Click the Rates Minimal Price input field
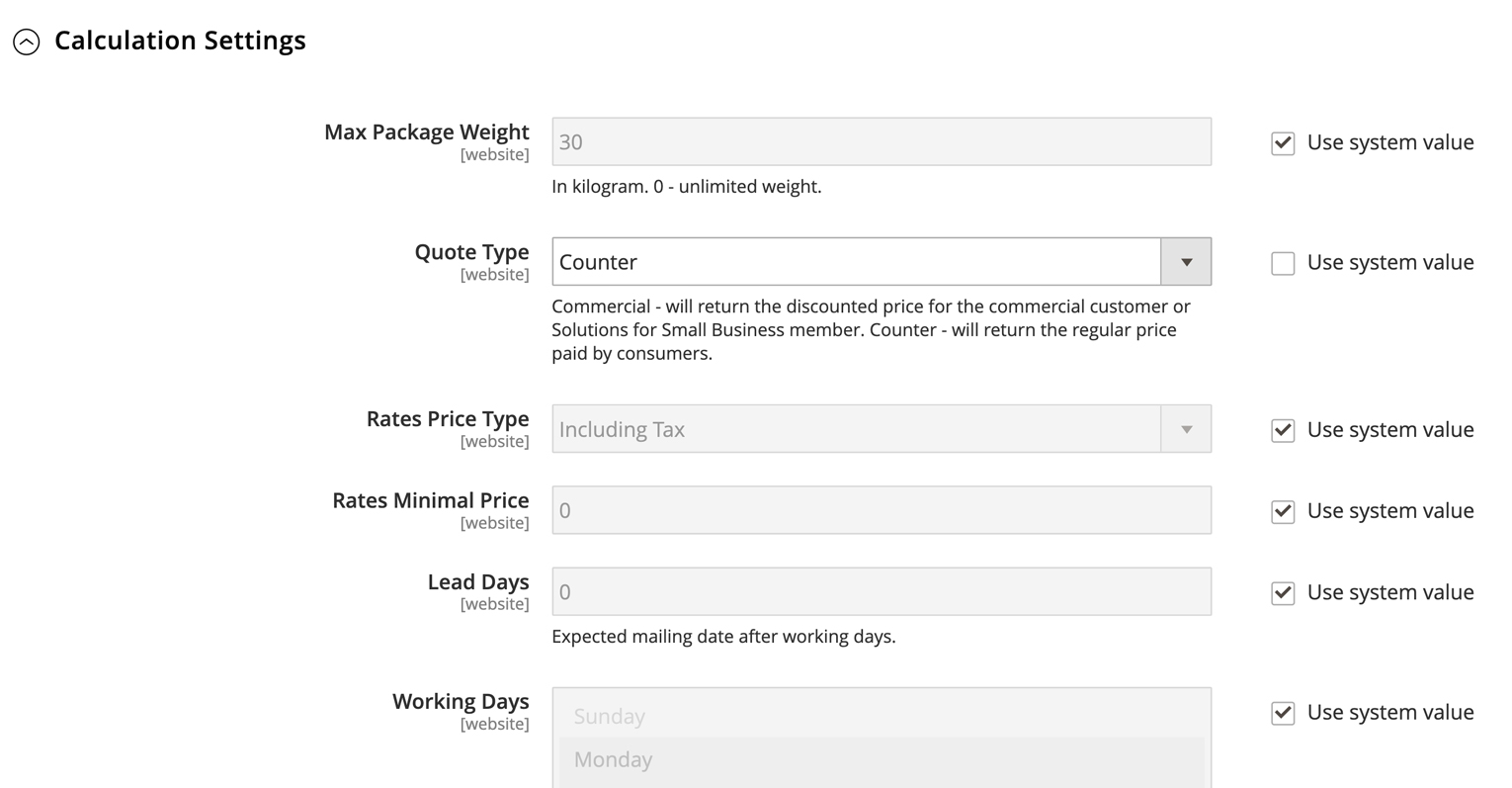The width and height of the screenshot is (1512, 788). coord(881,510)
